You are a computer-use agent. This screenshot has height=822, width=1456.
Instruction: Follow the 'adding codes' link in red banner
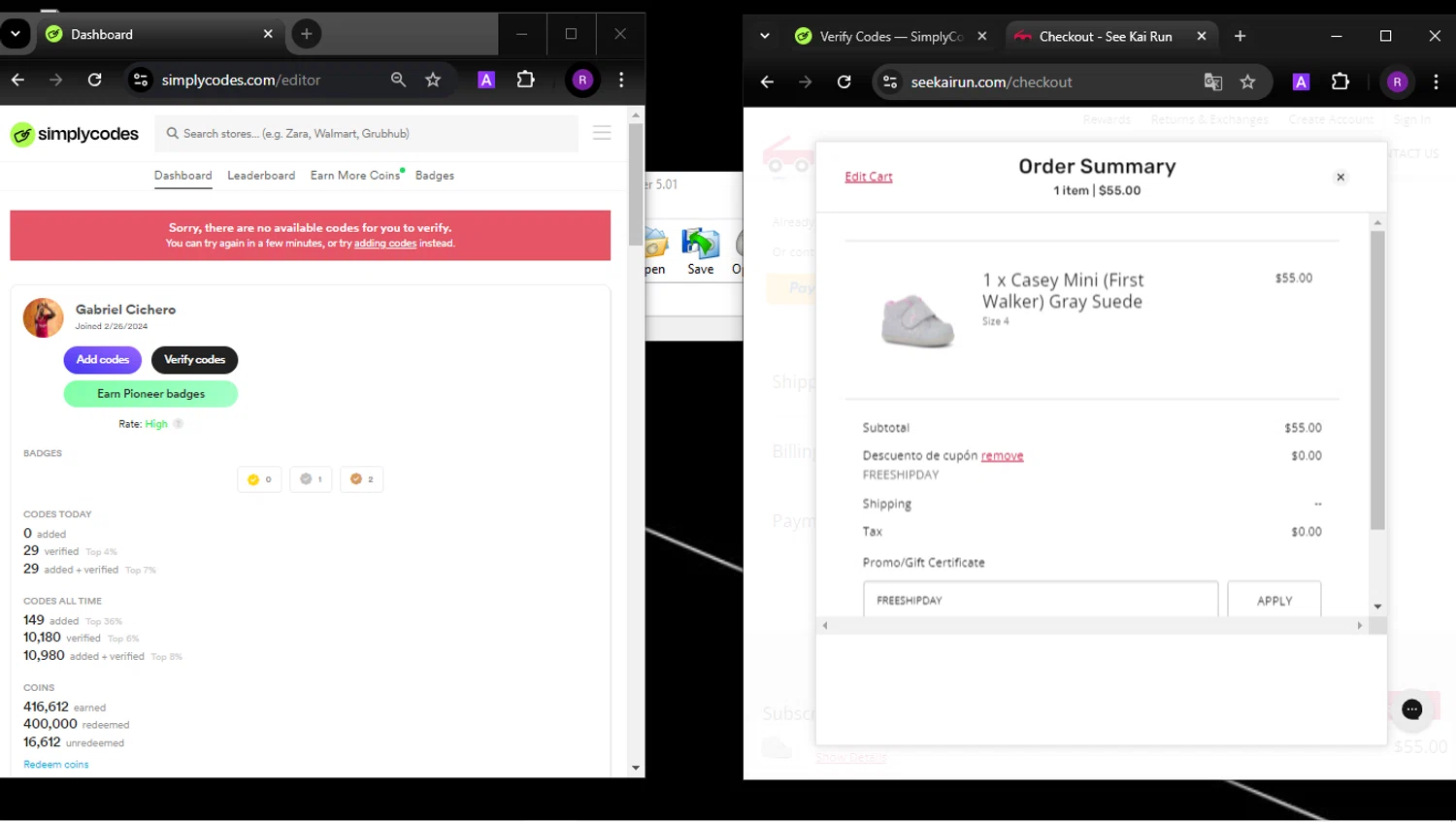384,244
